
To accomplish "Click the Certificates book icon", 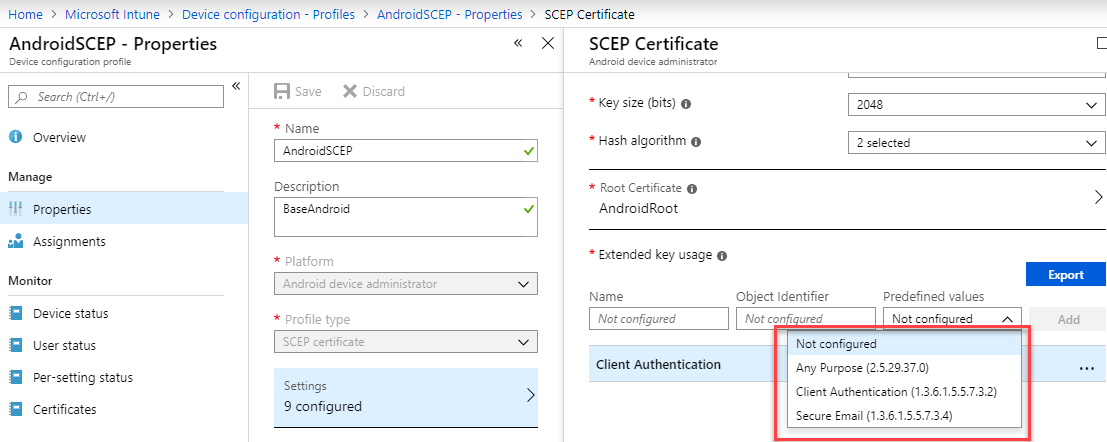I will [x=15, y=409].
